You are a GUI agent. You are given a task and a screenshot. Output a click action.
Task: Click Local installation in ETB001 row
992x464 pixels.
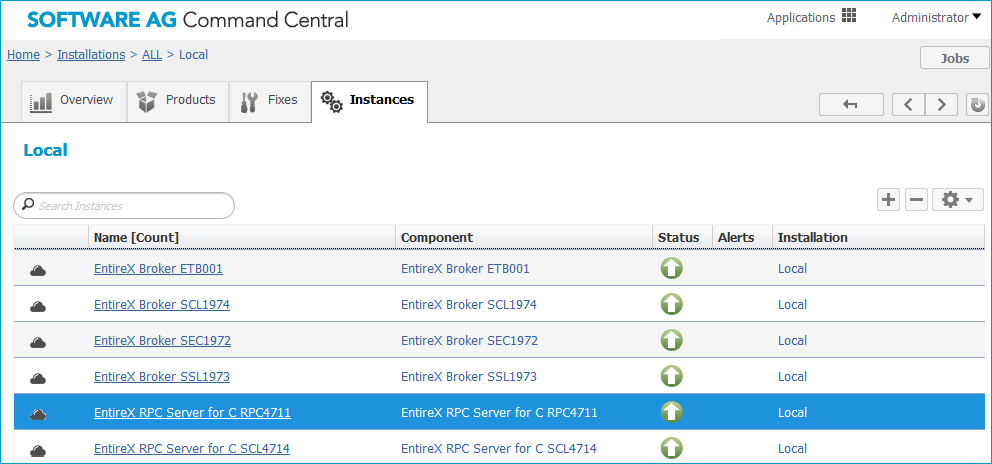click(x=792, y=269)
